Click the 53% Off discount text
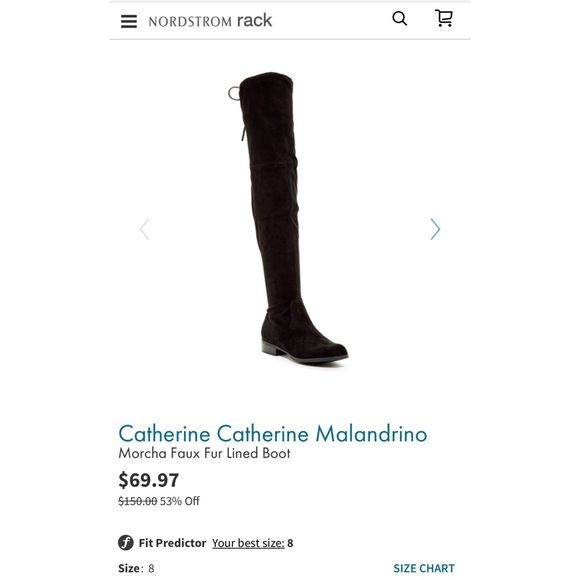 pyautogui.click(x=180, y=501)
